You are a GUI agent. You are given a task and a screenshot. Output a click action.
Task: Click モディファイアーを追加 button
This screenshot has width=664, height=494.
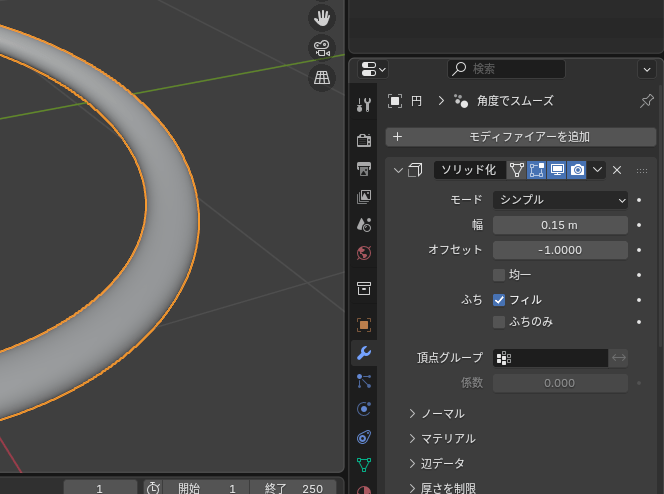coord(521,137)
